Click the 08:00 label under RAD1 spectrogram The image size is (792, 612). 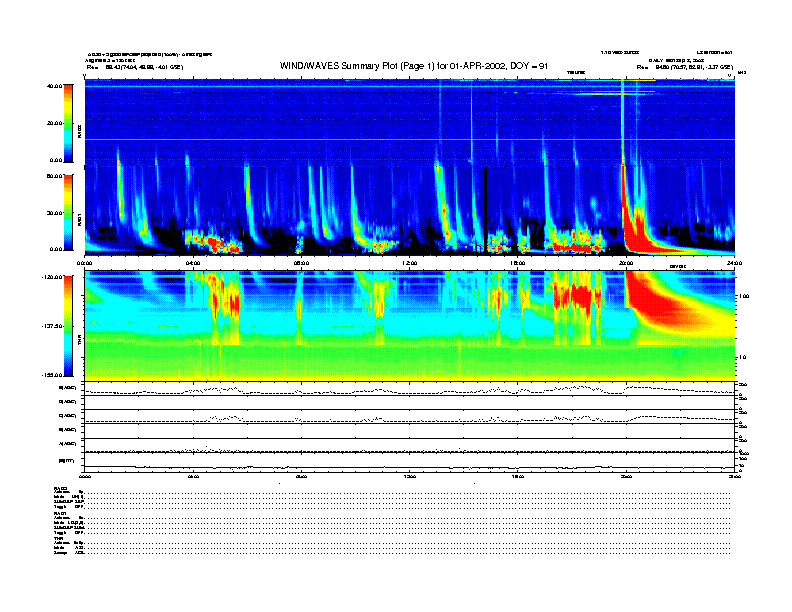[301, 263]
